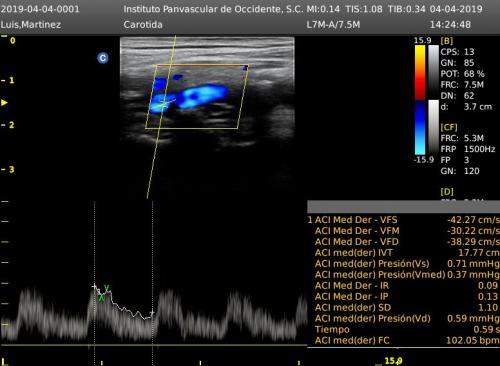Click the depth marker at 2 cm
The image size is (500, 366).
[8, 125]
